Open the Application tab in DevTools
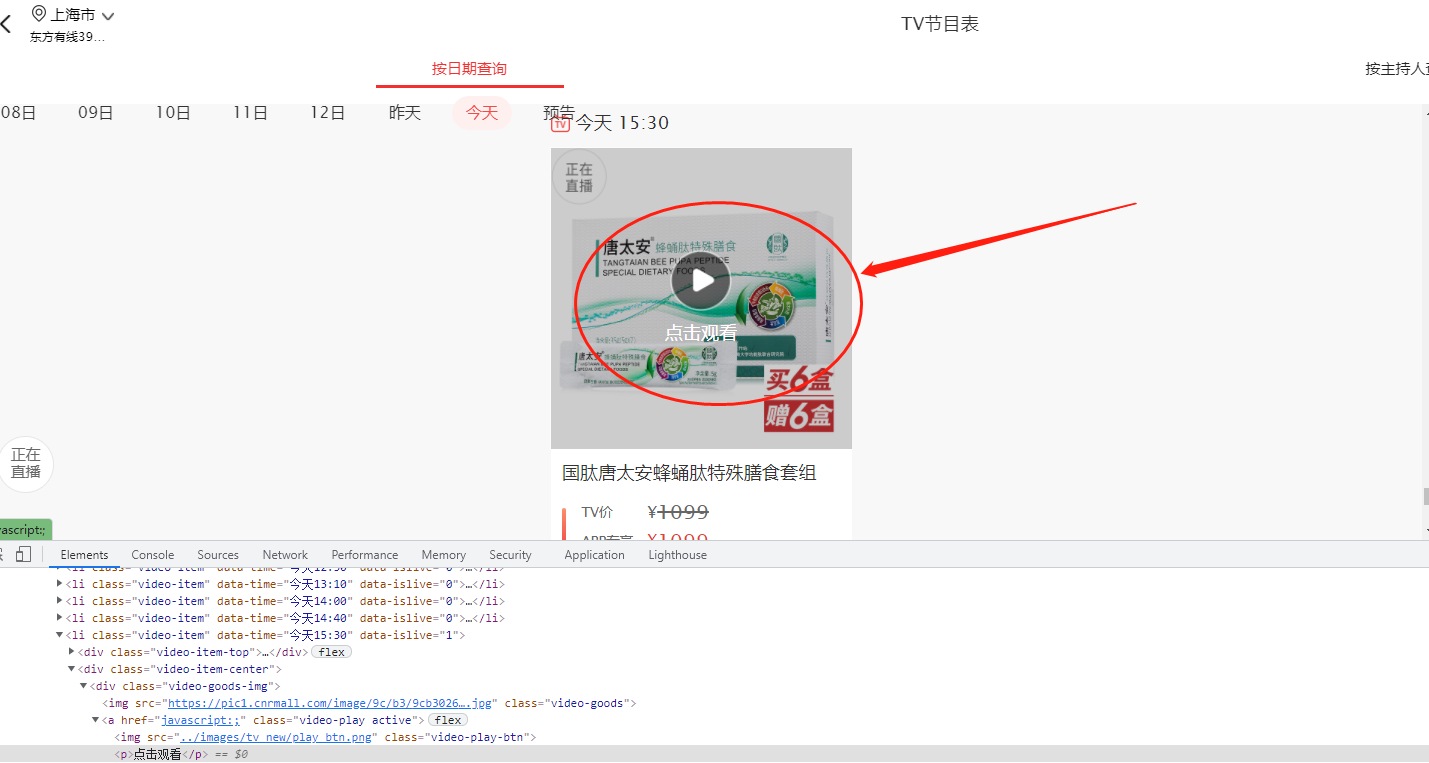Image resolution: width=1429 pixels, height=763 pixels. click(x=594, y=555)
